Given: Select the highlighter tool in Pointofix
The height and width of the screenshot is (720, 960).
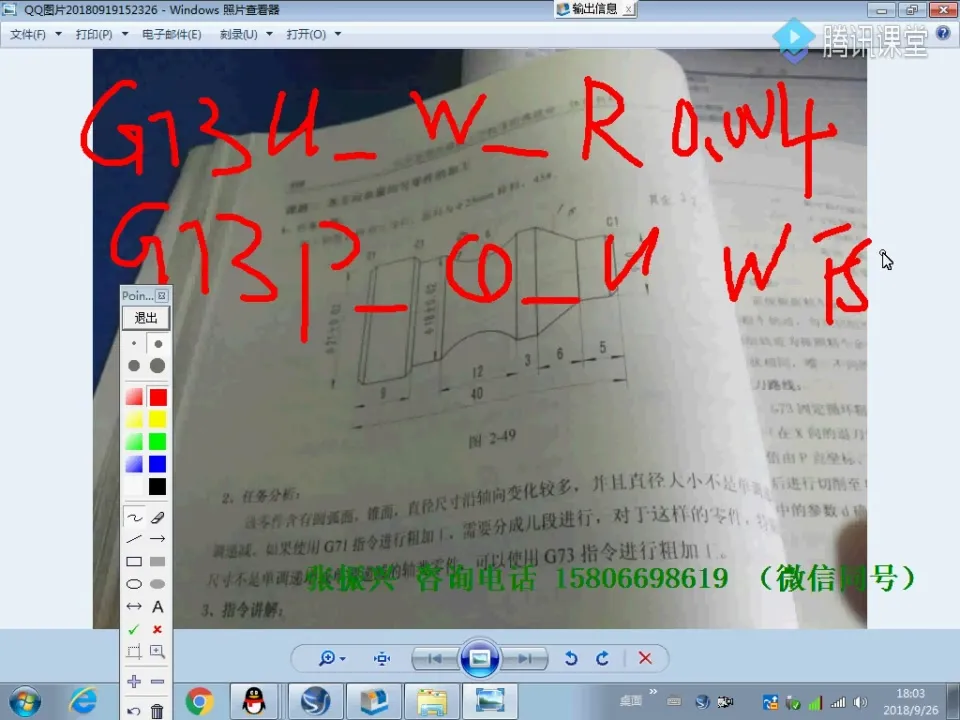Looking at the screenshot, I should 159,517.
